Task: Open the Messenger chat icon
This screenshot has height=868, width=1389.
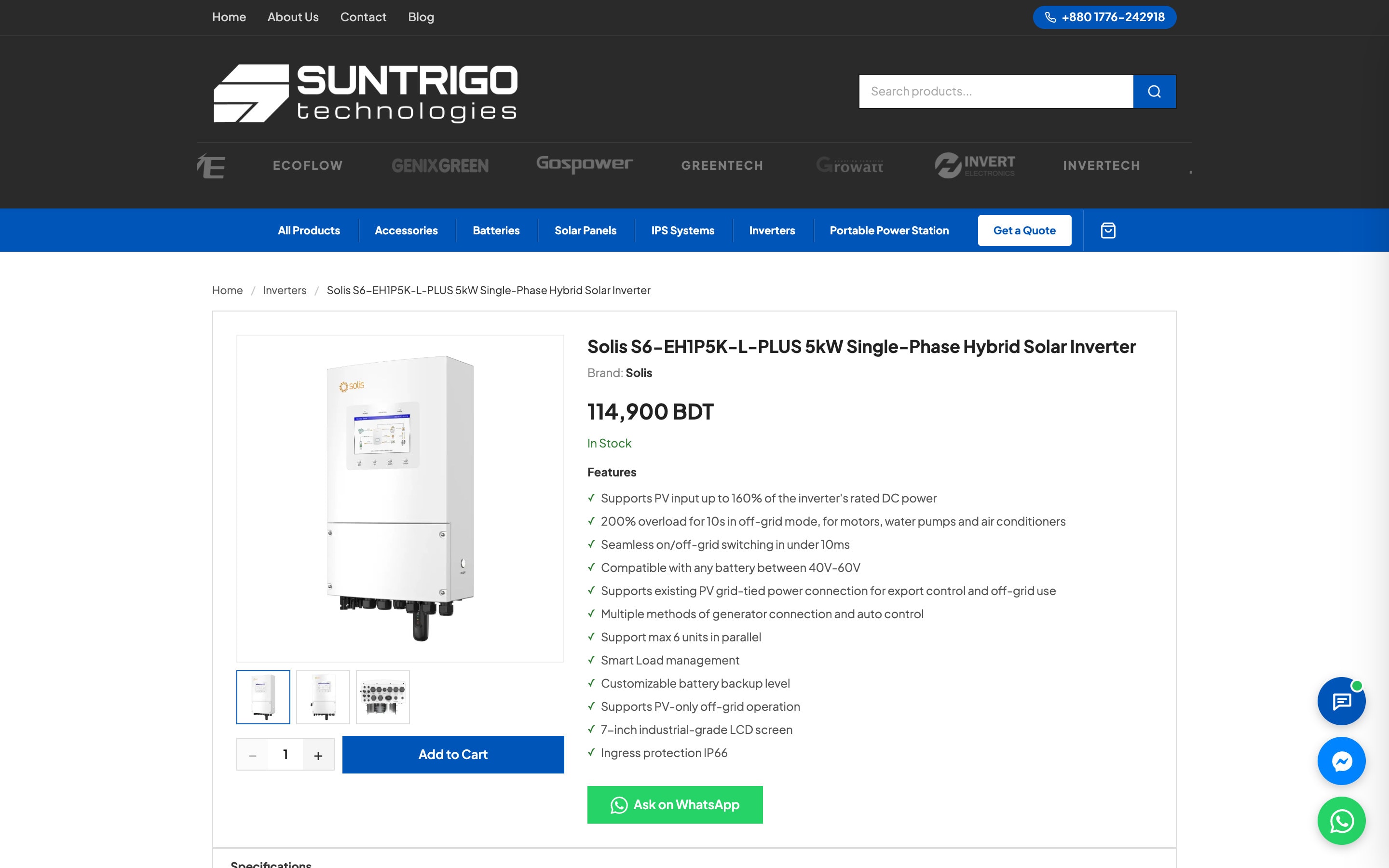Action: point(1341,761)
